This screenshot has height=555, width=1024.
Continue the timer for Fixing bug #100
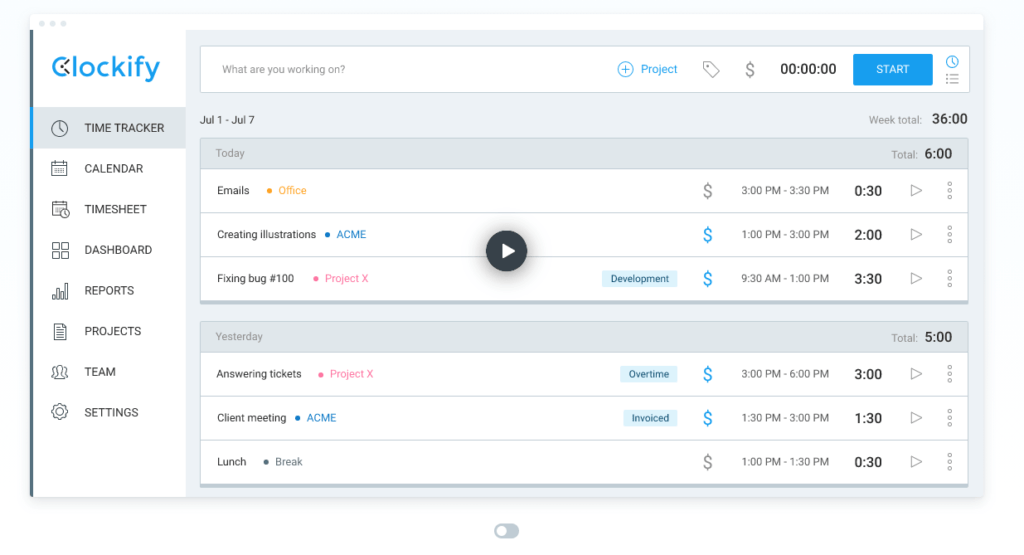pyautogui.click(x=916, y=278)
